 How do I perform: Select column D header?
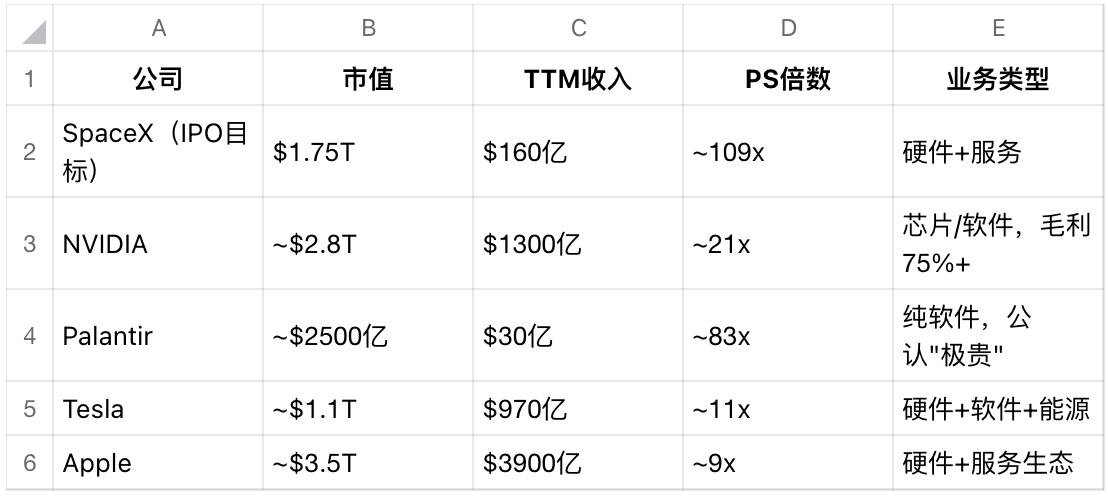tap(788, 29)
